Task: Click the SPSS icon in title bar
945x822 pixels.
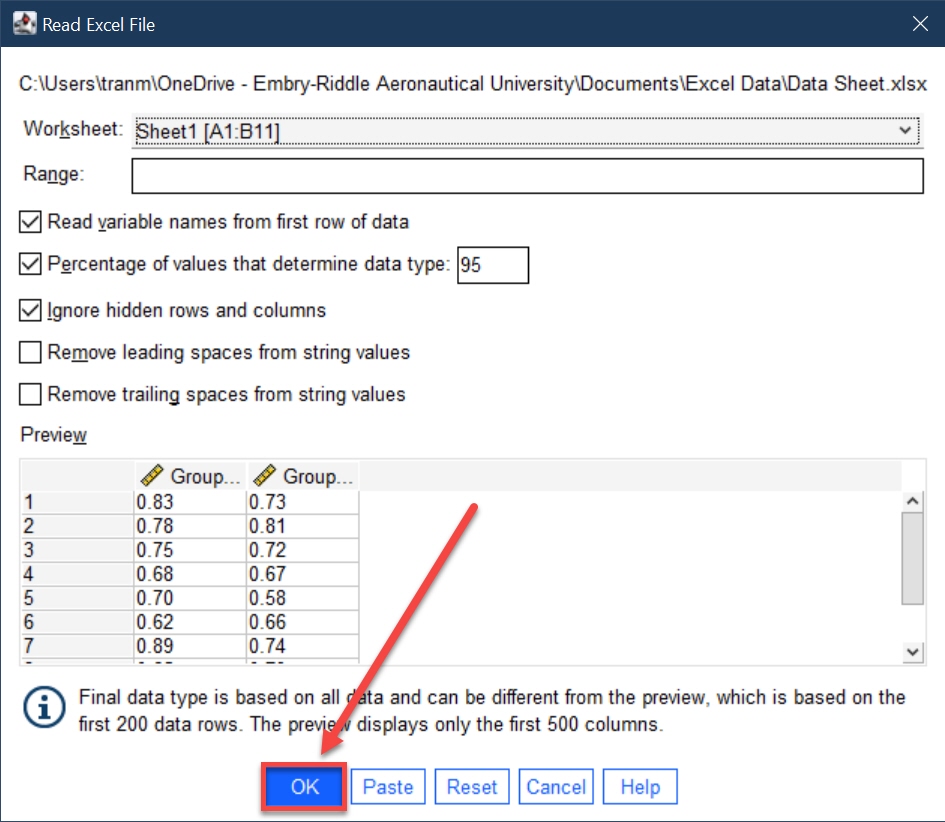Action: tap(25, 24)
